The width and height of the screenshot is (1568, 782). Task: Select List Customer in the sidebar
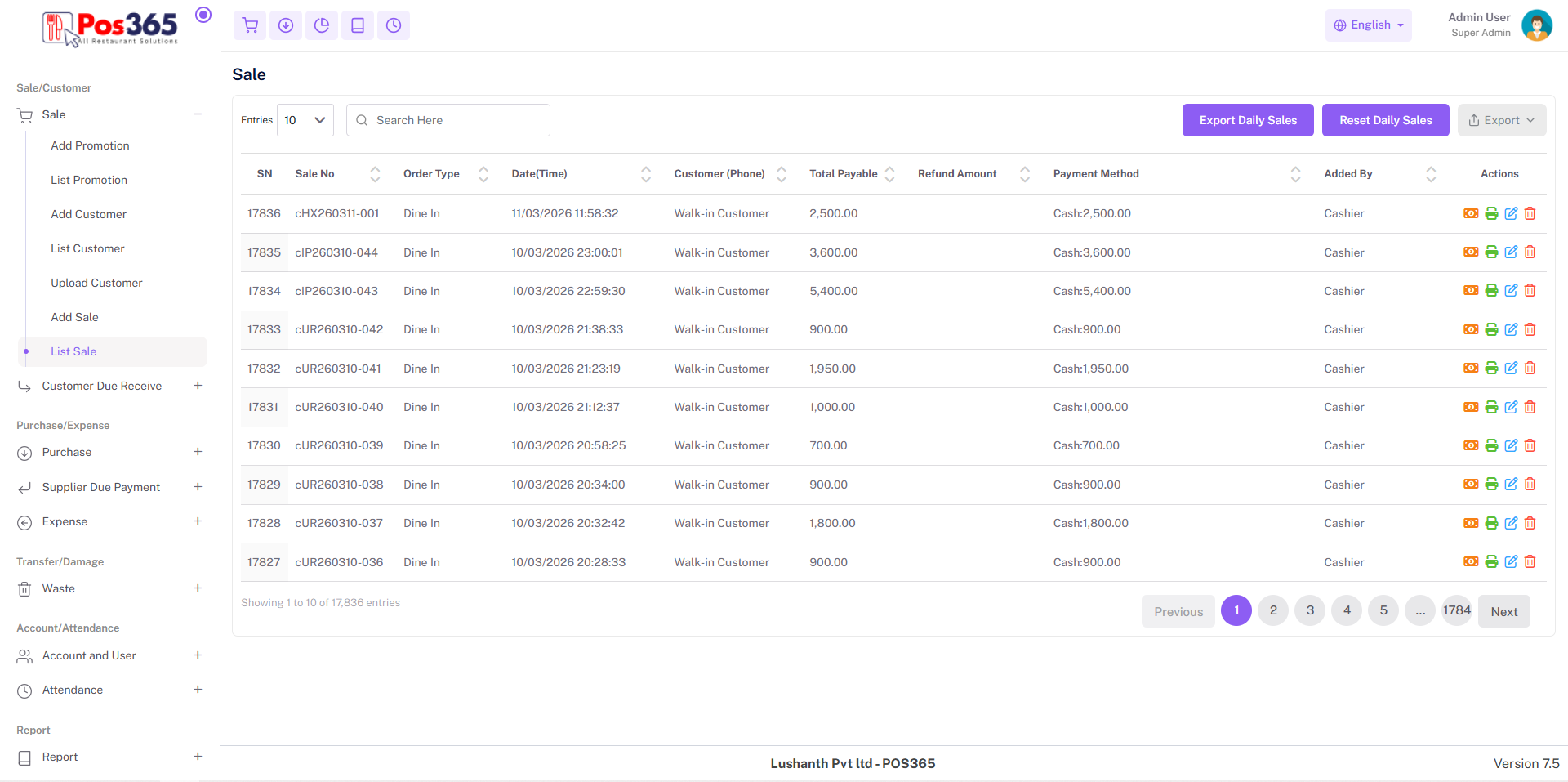[87, 248]
